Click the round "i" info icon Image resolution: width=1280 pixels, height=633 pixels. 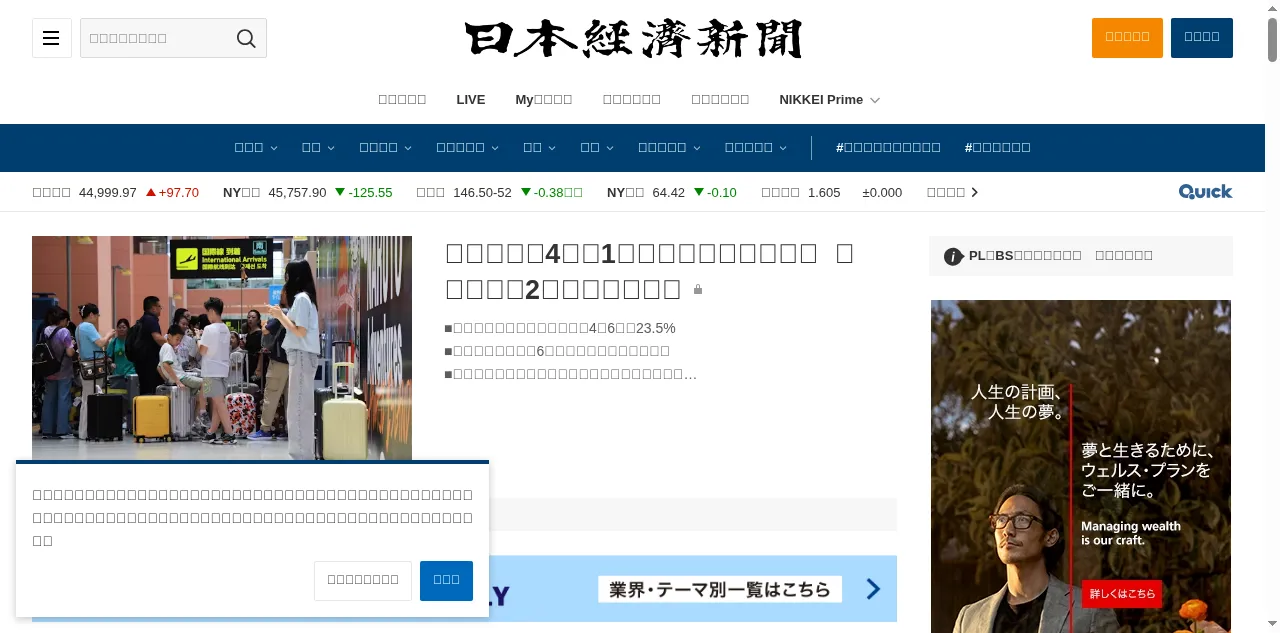(x=954, y=257)
